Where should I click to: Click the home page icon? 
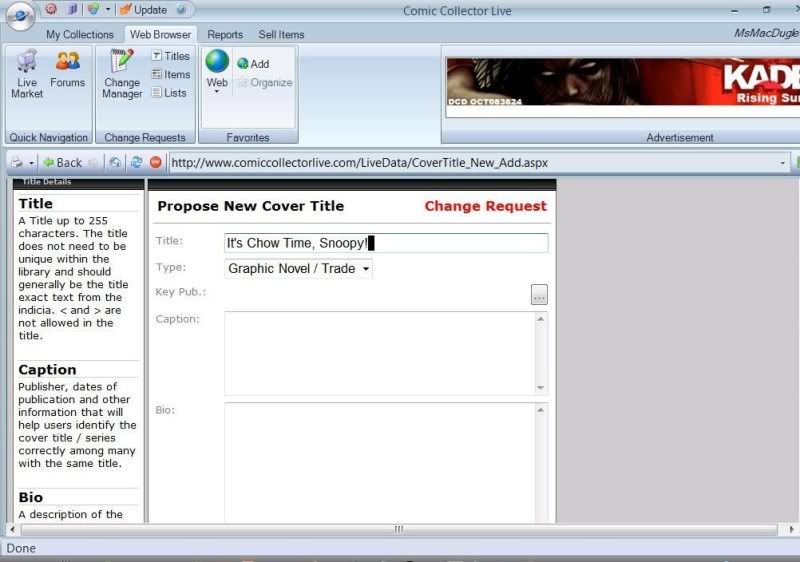tap(115, 163)
